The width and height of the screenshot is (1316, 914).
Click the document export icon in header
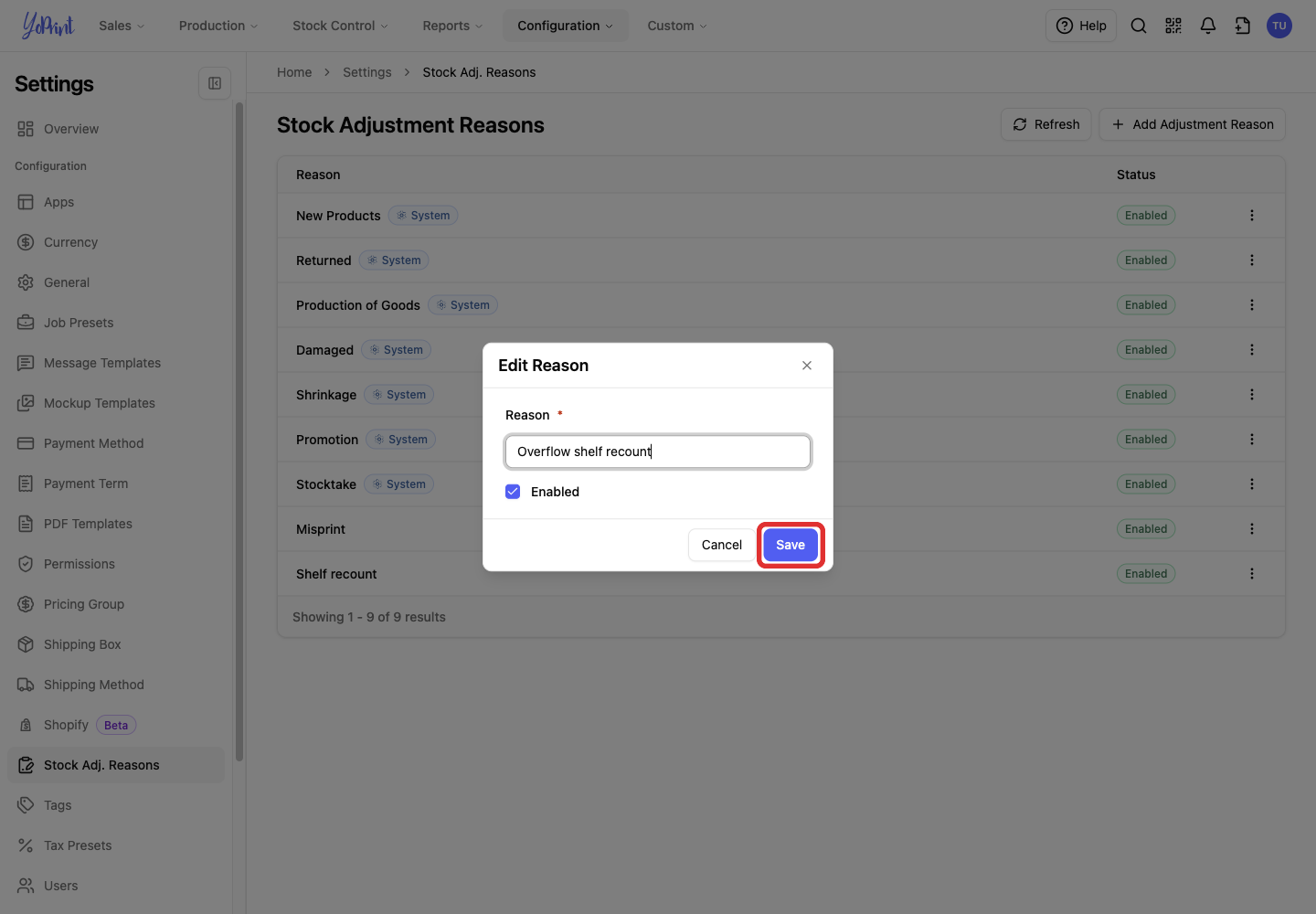1243,26
